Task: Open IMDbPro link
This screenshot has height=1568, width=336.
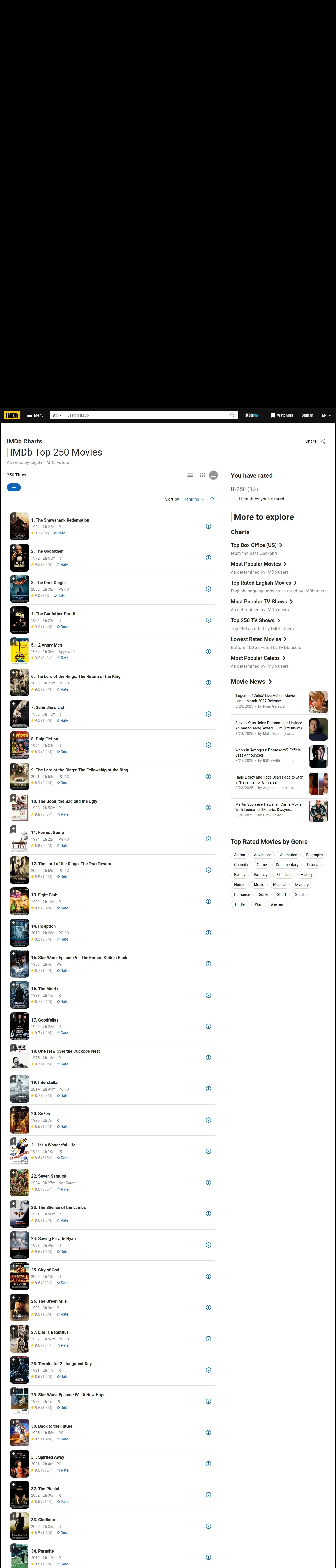Action: (251, 415)
